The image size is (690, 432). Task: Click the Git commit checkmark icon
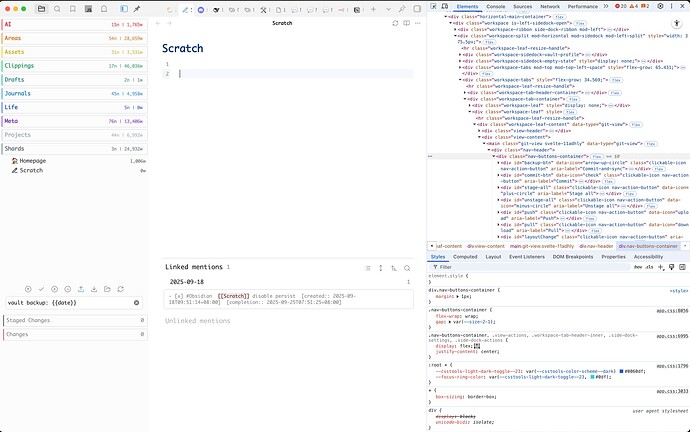tap(41, 288)
